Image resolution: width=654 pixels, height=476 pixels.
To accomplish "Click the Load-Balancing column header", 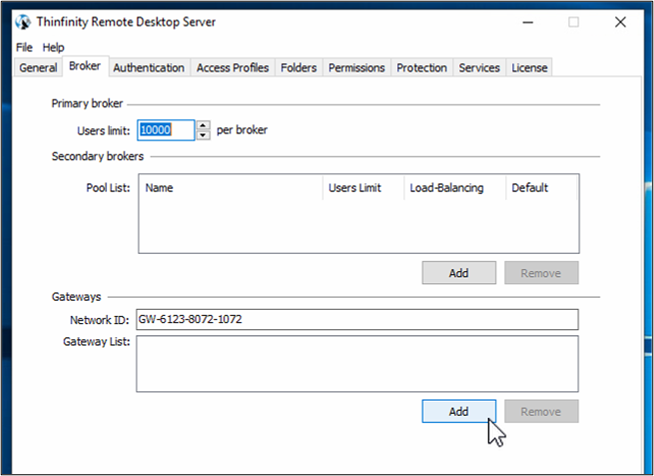I will 446,187.
